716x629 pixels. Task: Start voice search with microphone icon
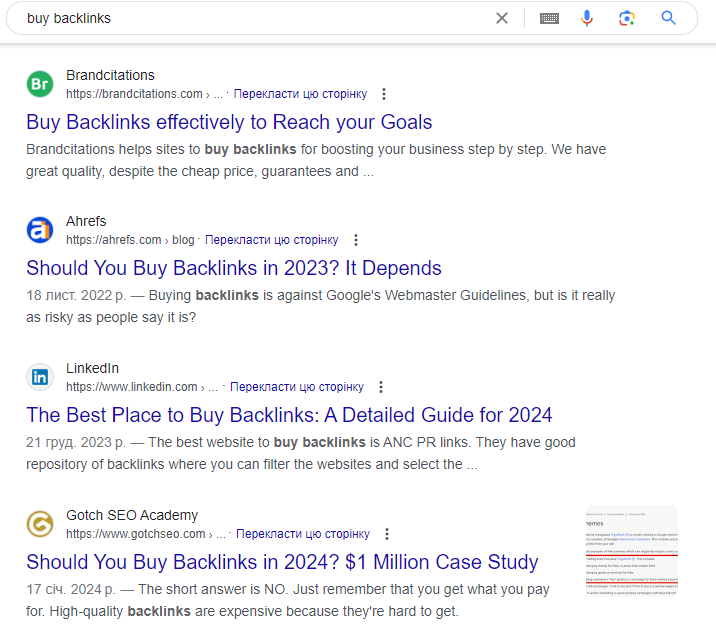click(x=587, y=18)
